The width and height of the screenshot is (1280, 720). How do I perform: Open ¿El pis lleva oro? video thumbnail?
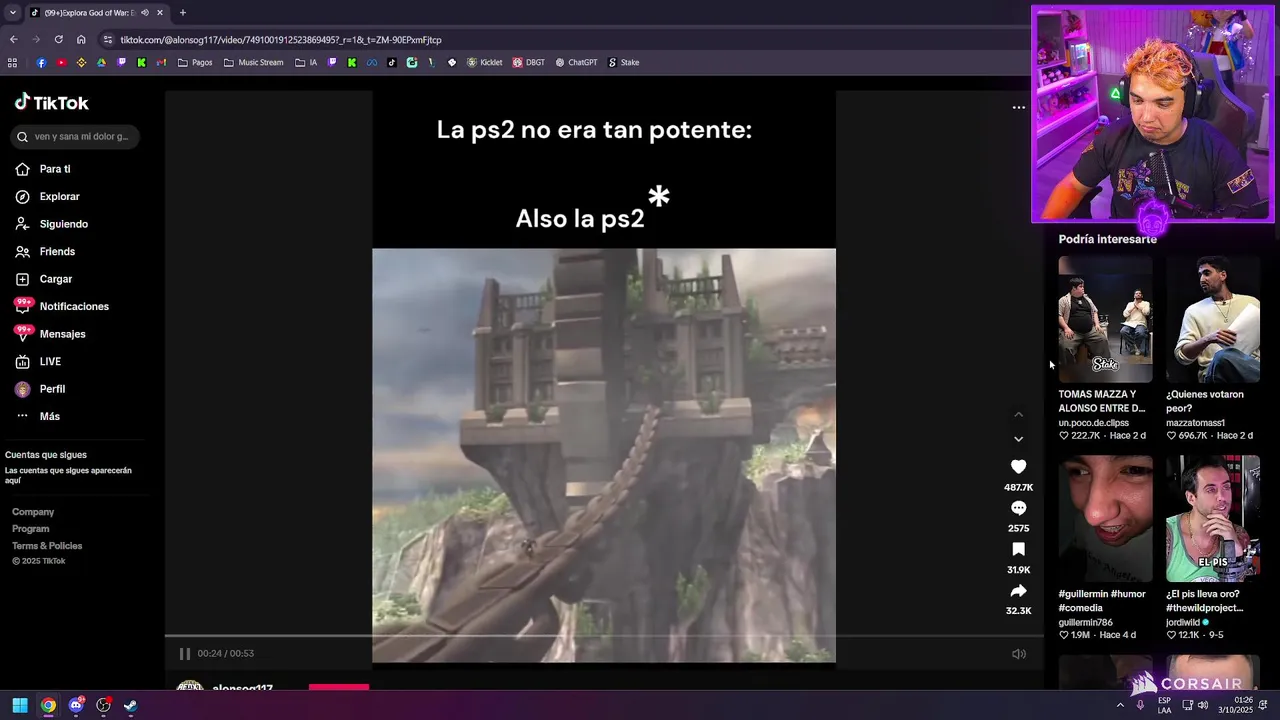[1213, 519]
